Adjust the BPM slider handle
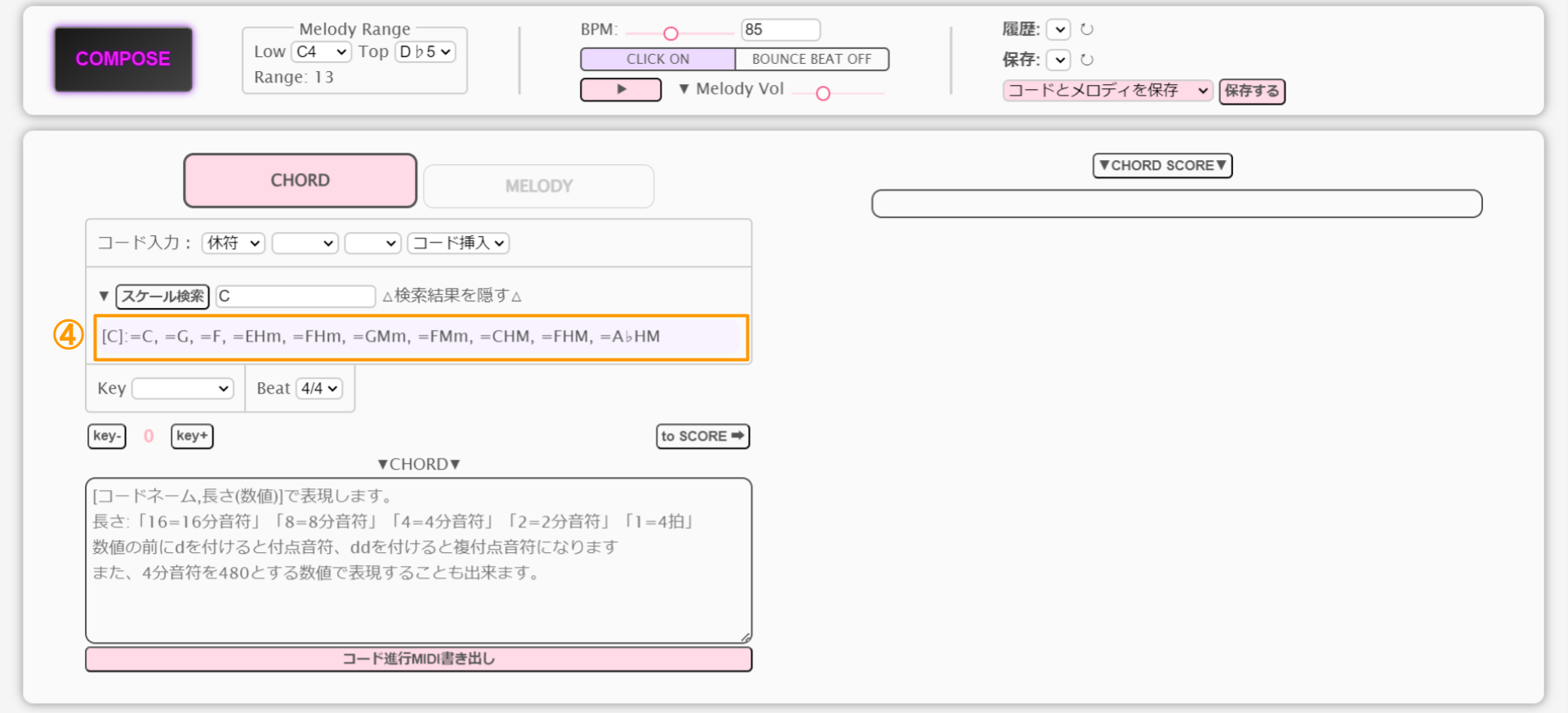Image resolution: width=1568 pixels, height=713 pixels. click(670, 33)
